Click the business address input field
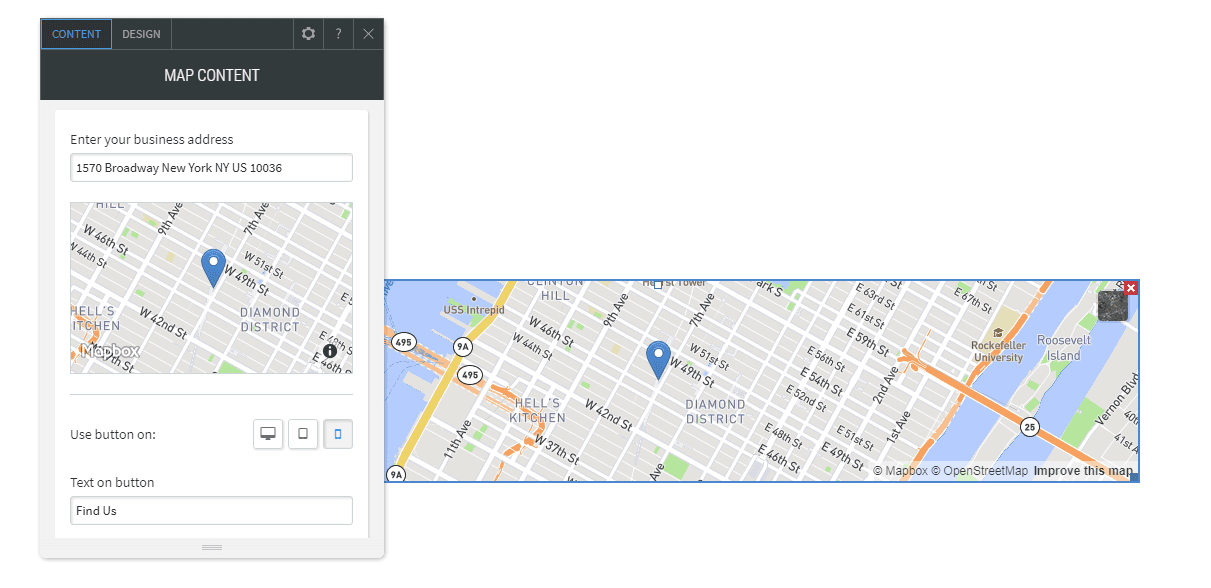This screenshot has height=588, width=1211. click(x=211, y=167)
